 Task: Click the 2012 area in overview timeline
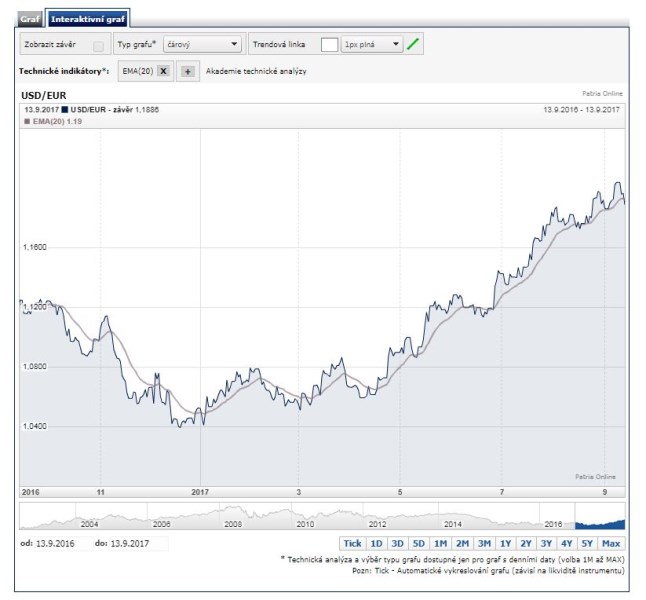(x=377, y=524)
